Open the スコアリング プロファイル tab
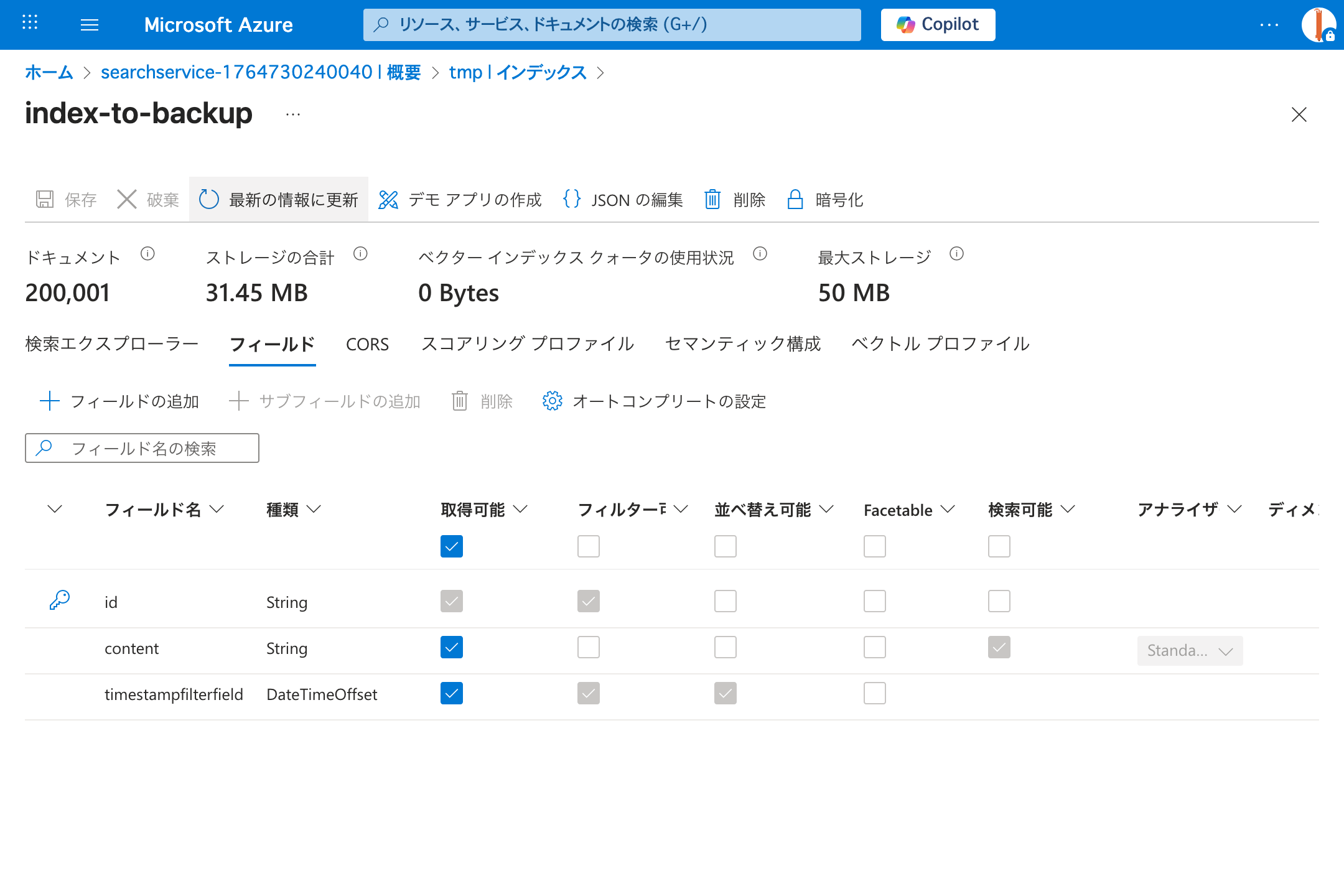Viewport: 1344px width, 896px height. click(528, 343)
